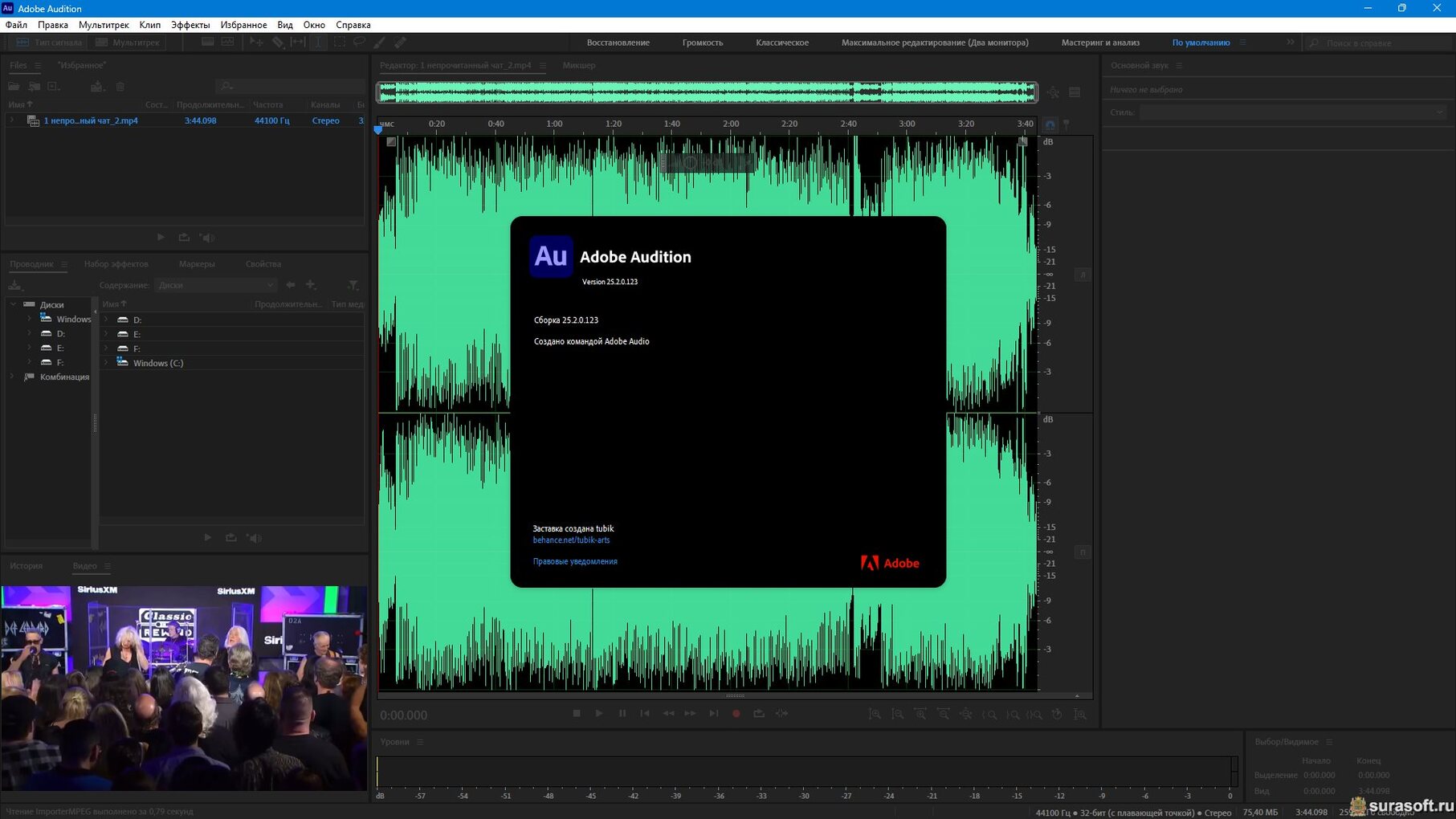The image size is (1456, 819).
Task: Select Мастеринг и анализ workspace
Action: point(1100,43)
